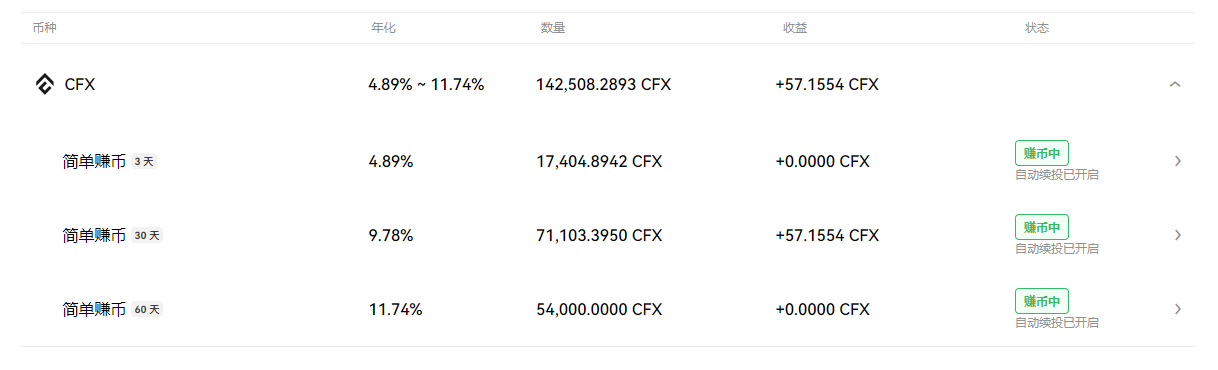Click the 赚币中 badge on the 3天 row
The image size is (1218, 370).
(x=1042, y=152)
